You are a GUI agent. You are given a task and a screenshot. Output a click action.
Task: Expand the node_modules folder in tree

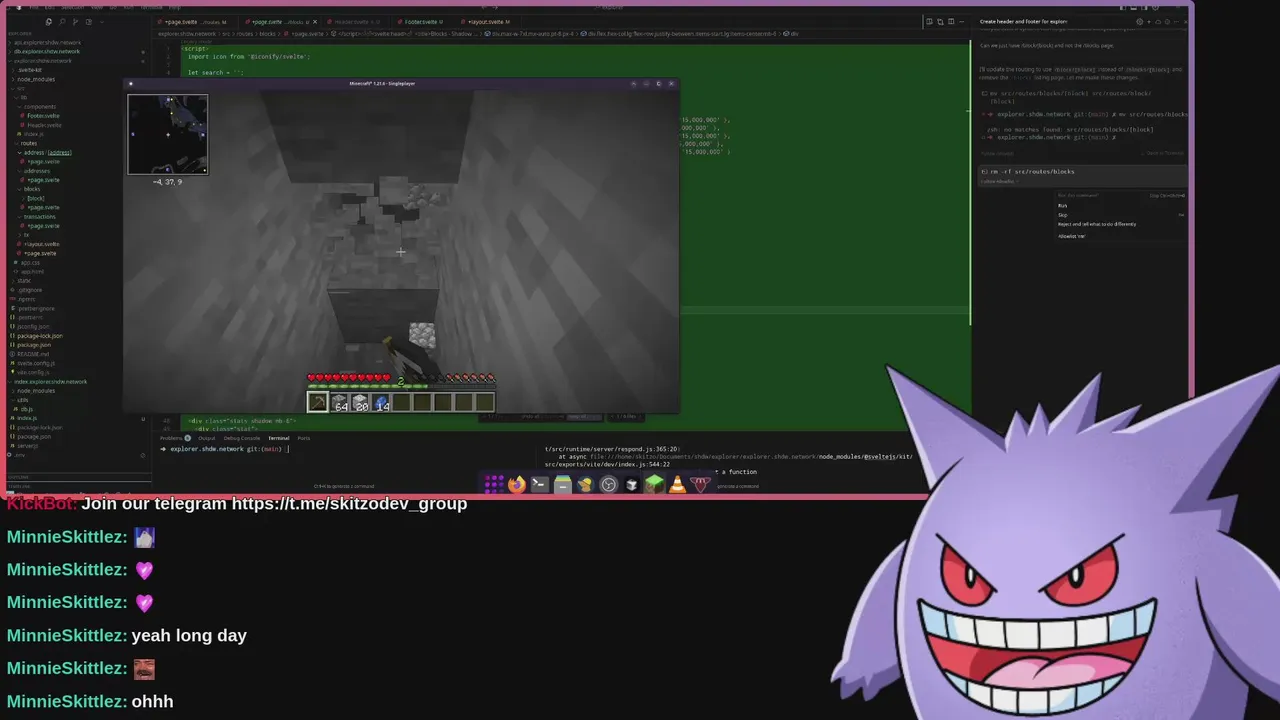[x=36, y=79]
